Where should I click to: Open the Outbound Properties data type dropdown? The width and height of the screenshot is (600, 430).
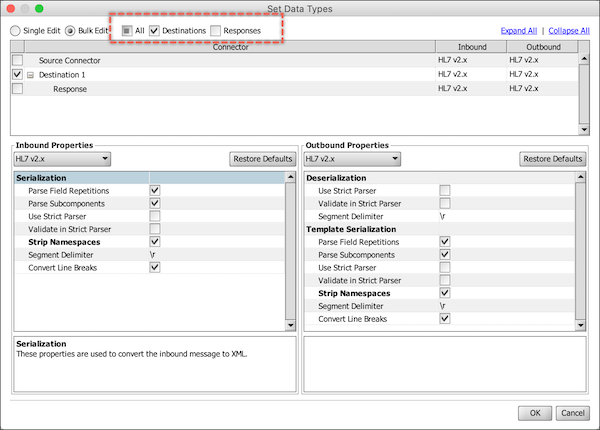click(352, 159)
